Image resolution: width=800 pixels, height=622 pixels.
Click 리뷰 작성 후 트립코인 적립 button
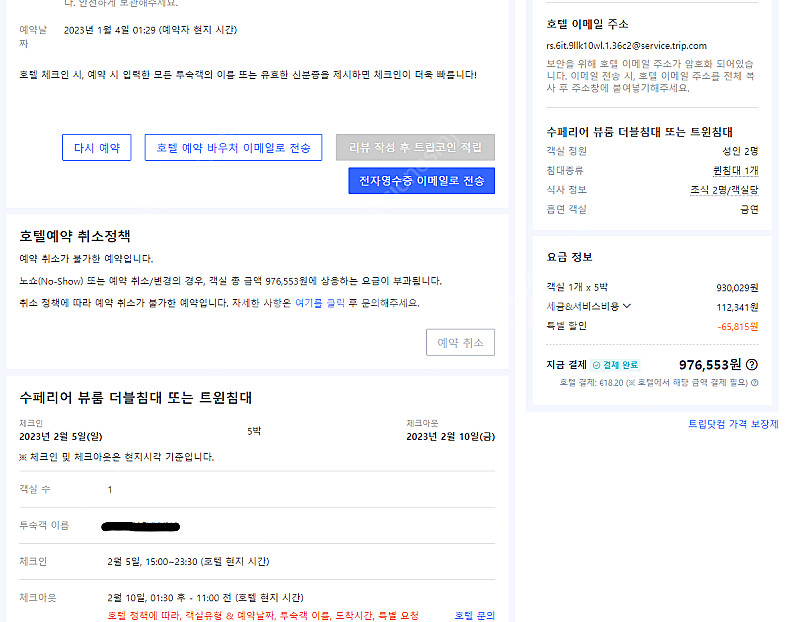pyautogui.click(x=415, y=147)
